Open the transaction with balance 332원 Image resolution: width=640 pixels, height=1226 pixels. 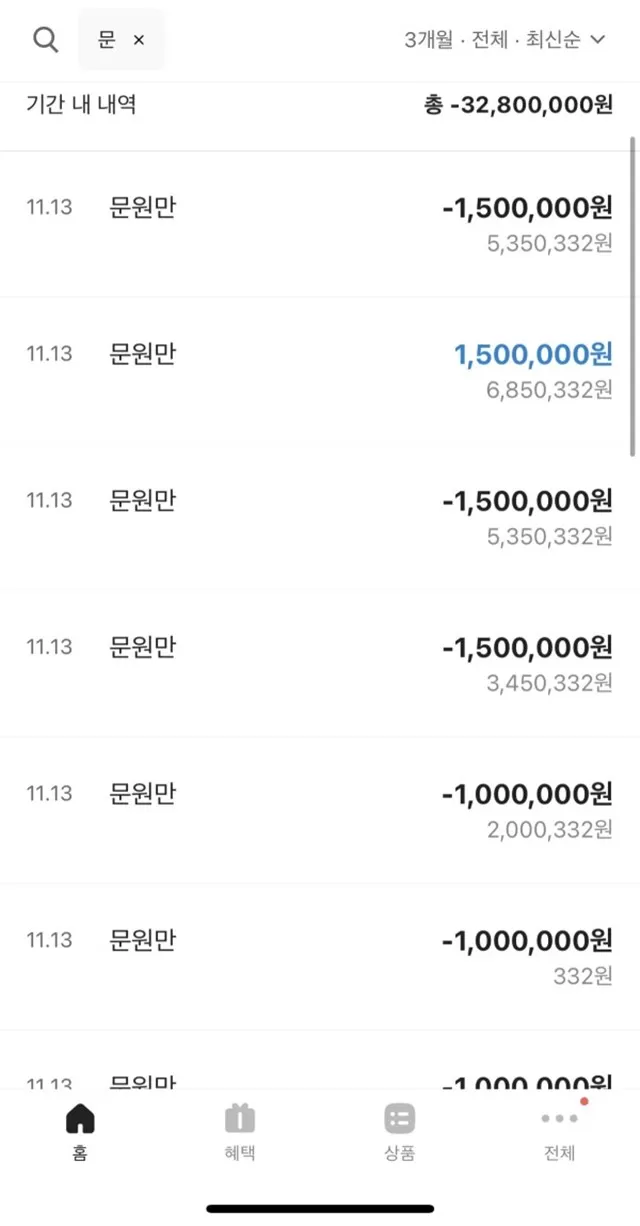pos(320,956)
